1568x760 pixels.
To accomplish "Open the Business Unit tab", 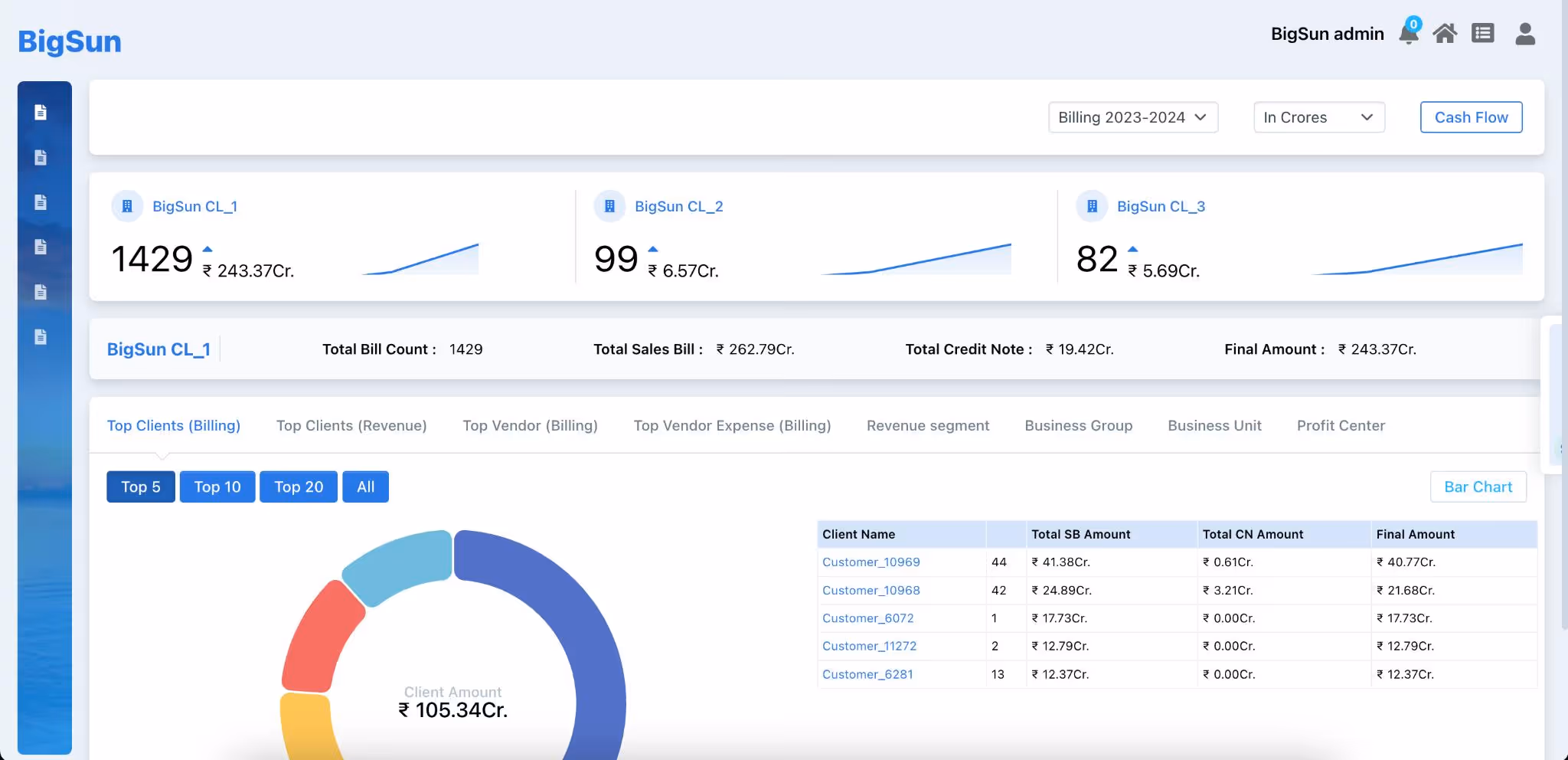I will pyautogui.click(x=1214, y=425).
